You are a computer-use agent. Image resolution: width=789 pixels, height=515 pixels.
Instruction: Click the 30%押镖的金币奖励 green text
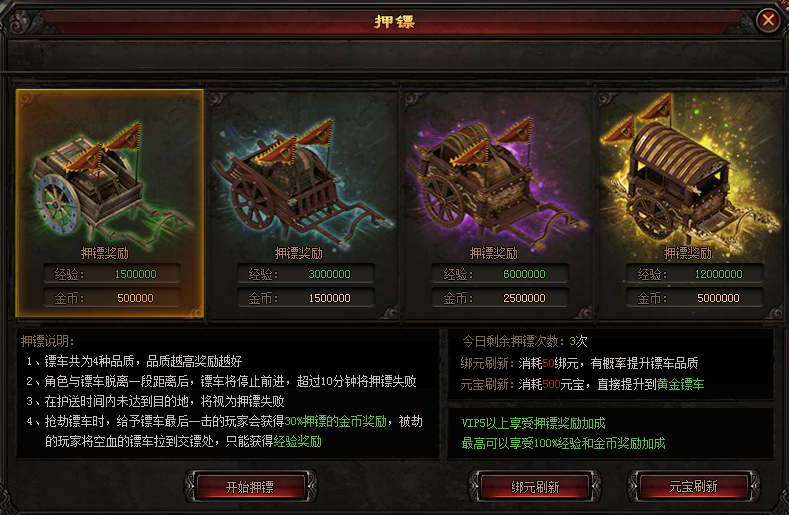pos(336,421)
